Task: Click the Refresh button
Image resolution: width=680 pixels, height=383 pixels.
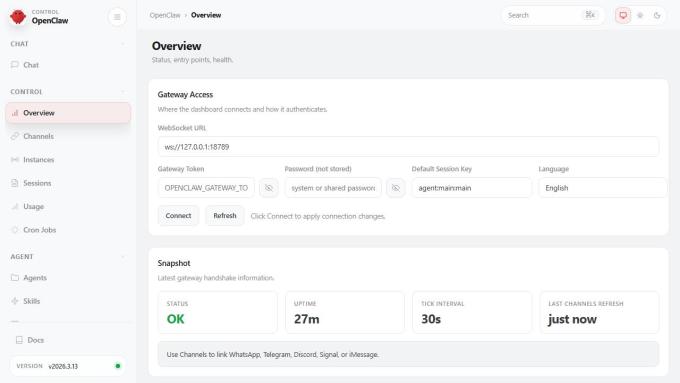Action: tap(225, 216)
